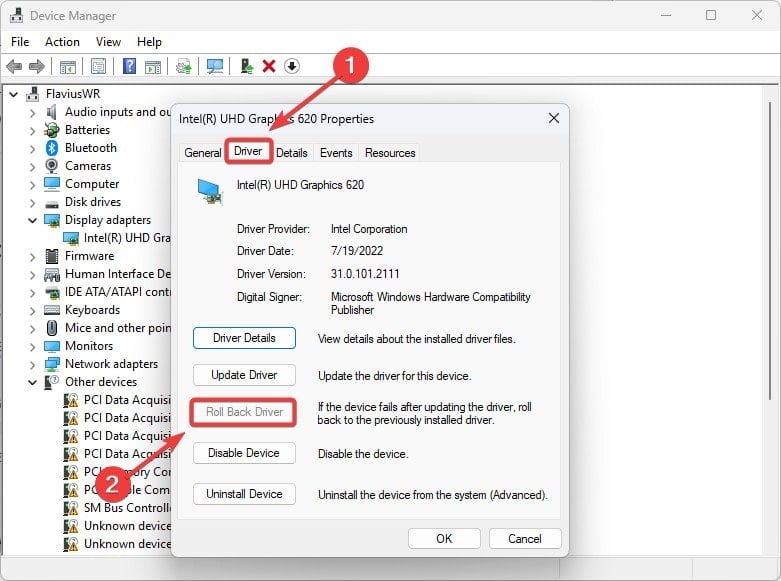Click Scan for hardware changes monitor icon
781x581 pixels.
(215, 66)
